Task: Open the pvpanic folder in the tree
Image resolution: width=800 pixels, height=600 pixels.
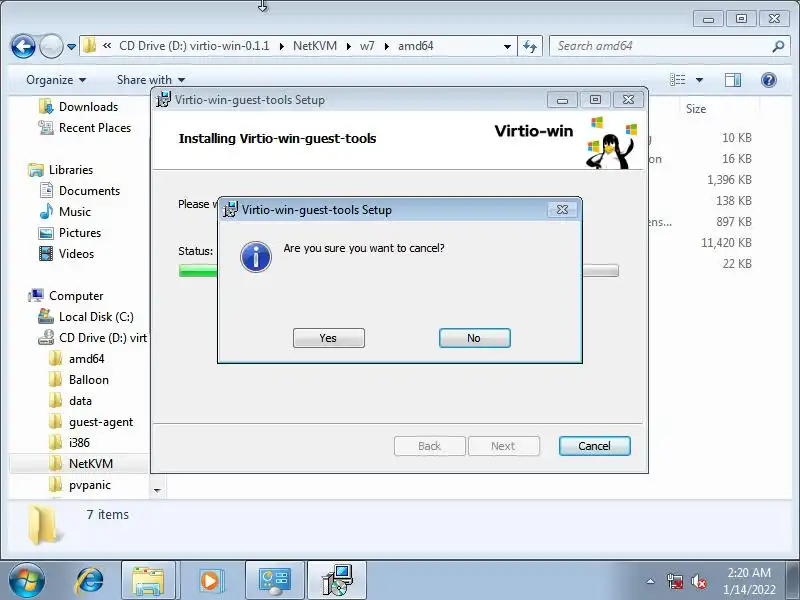Action: [90, 485]
